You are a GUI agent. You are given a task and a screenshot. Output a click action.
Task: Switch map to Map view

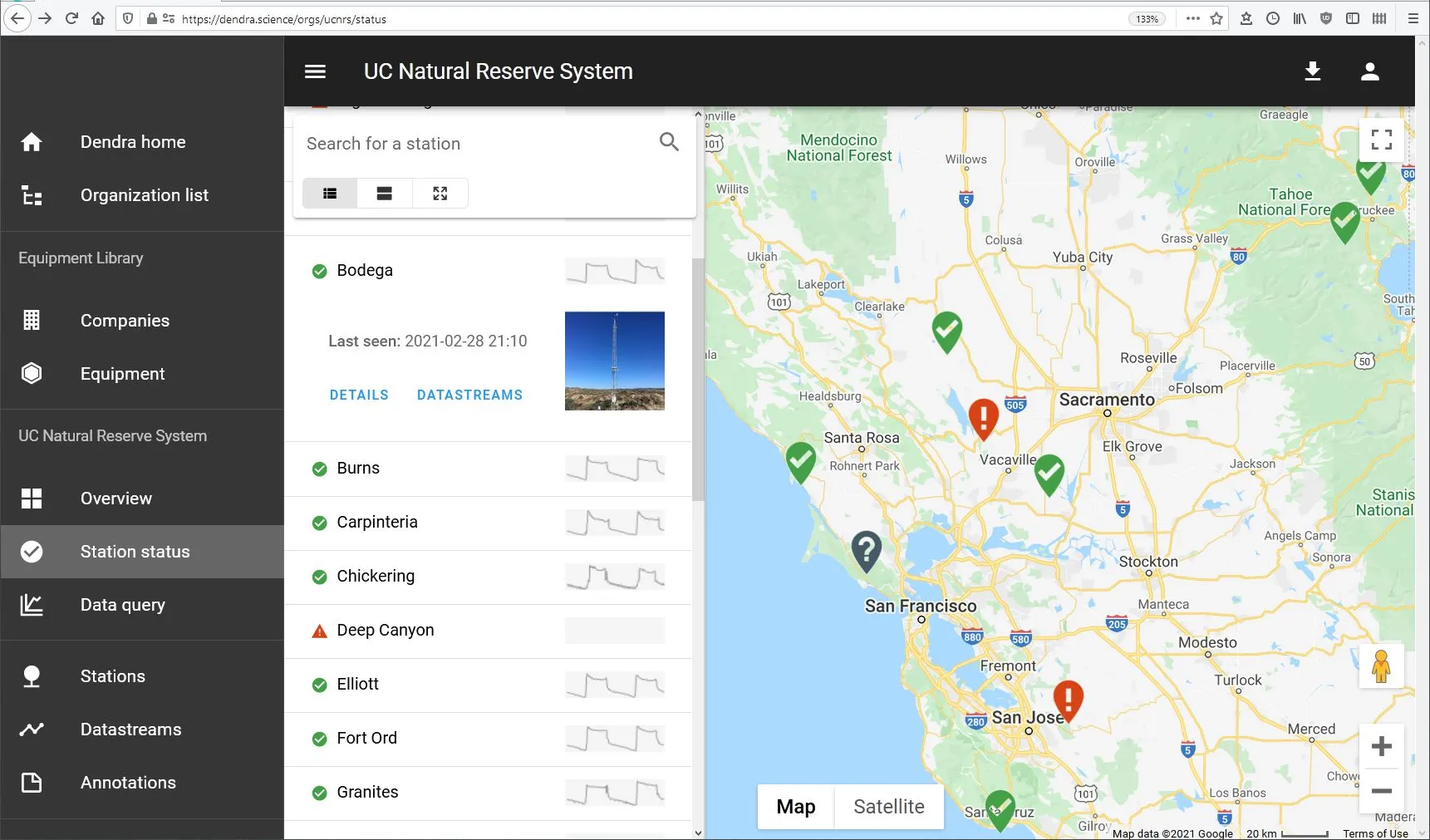pos(796,807)
